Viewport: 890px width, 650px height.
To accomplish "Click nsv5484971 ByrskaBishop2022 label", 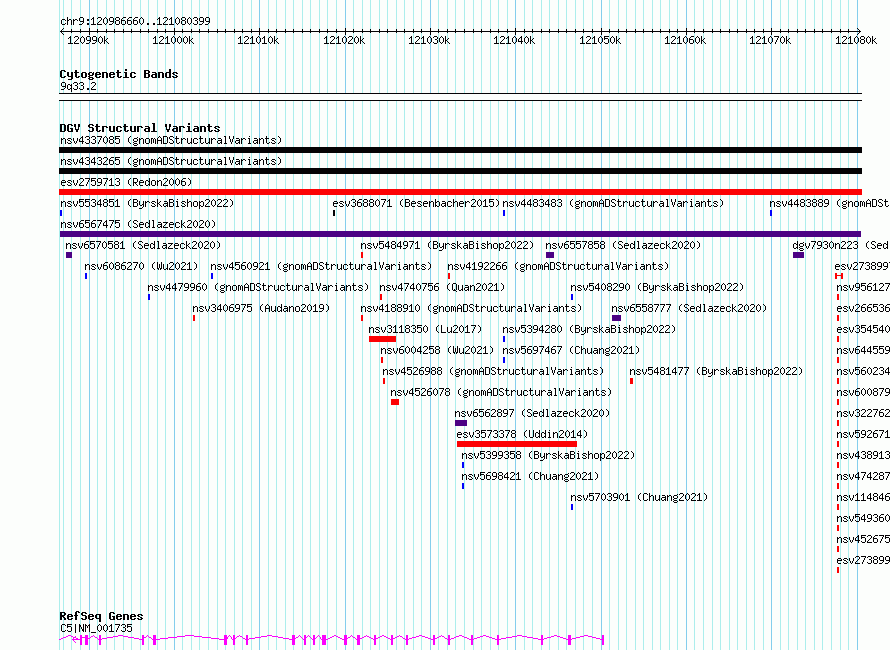I will click(447, 245).
